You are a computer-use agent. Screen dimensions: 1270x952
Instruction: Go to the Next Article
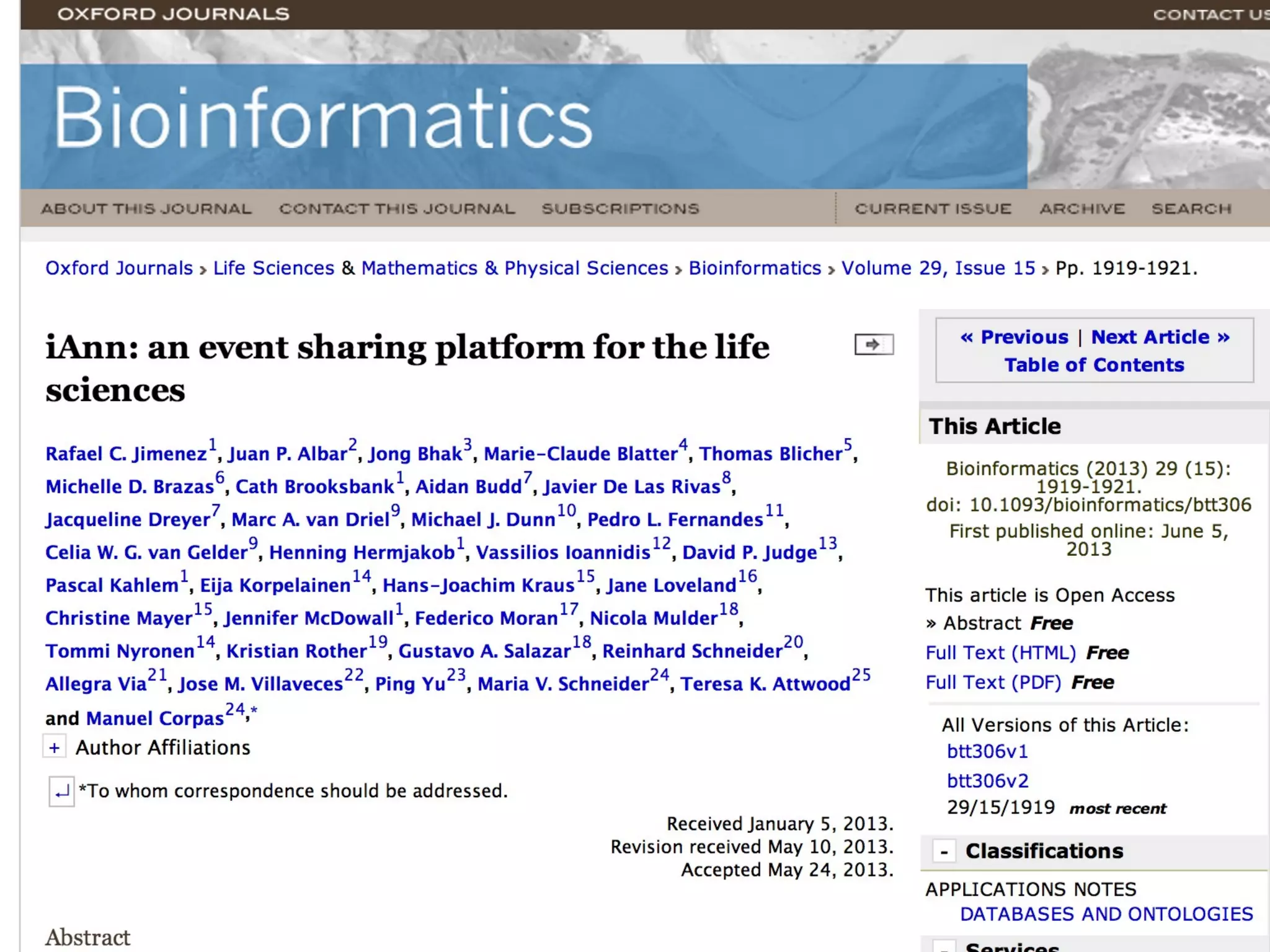point(1160,337)
